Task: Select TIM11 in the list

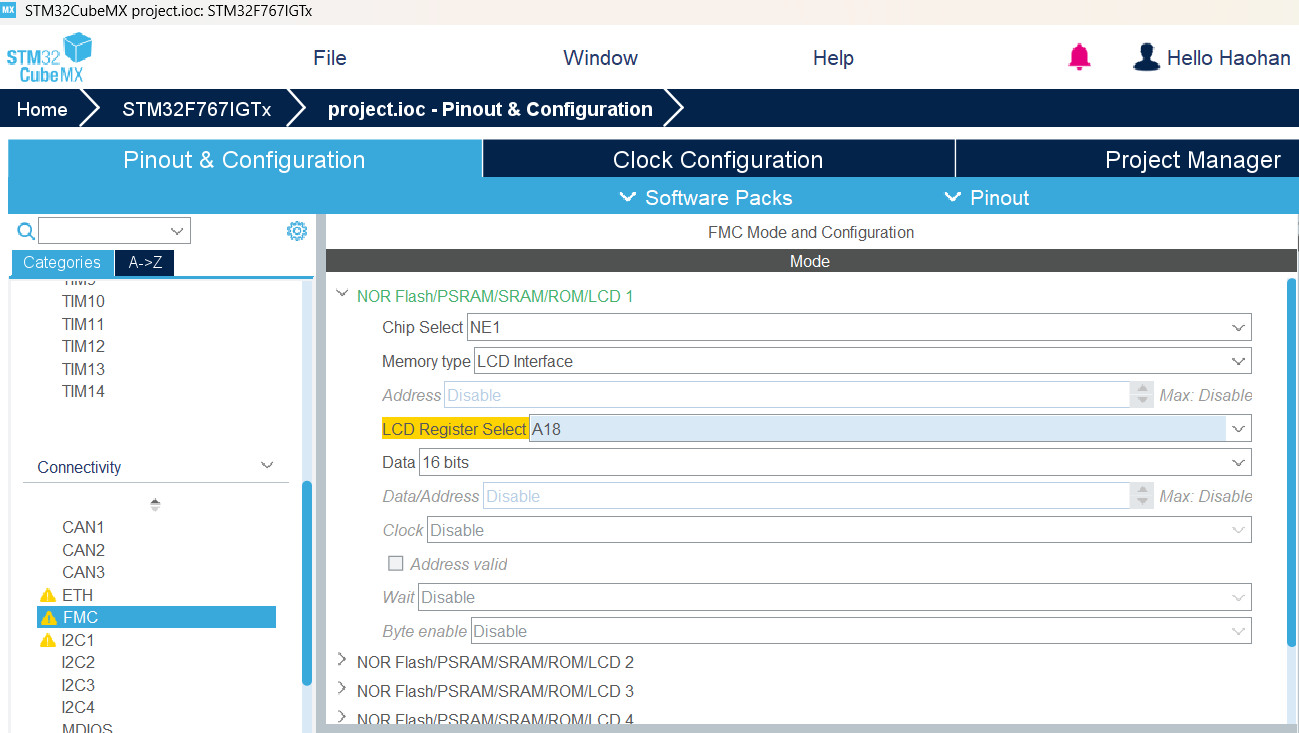Action: [x=83, y=324]
